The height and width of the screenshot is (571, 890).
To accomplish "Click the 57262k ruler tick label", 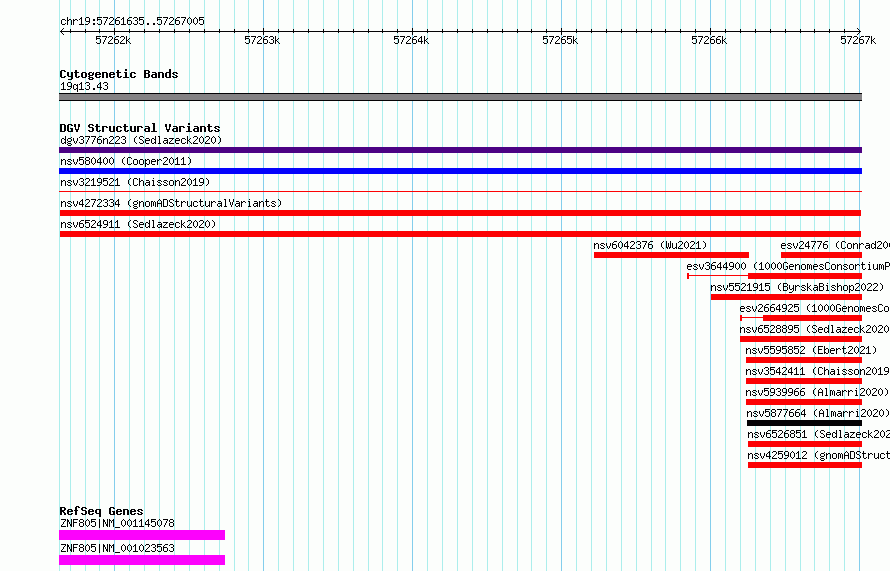I will click(x=113, y=40).
